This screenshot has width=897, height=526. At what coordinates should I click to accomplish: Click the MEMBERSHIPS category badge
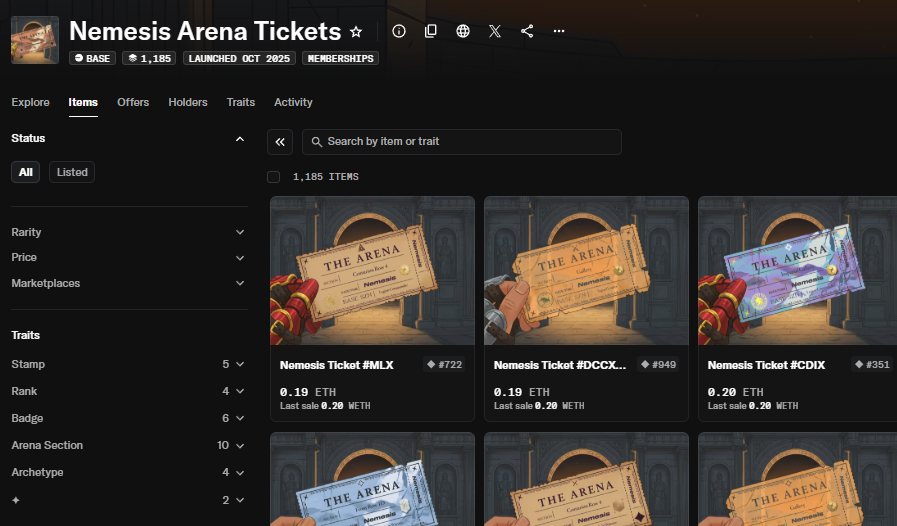tap(340, 58)
